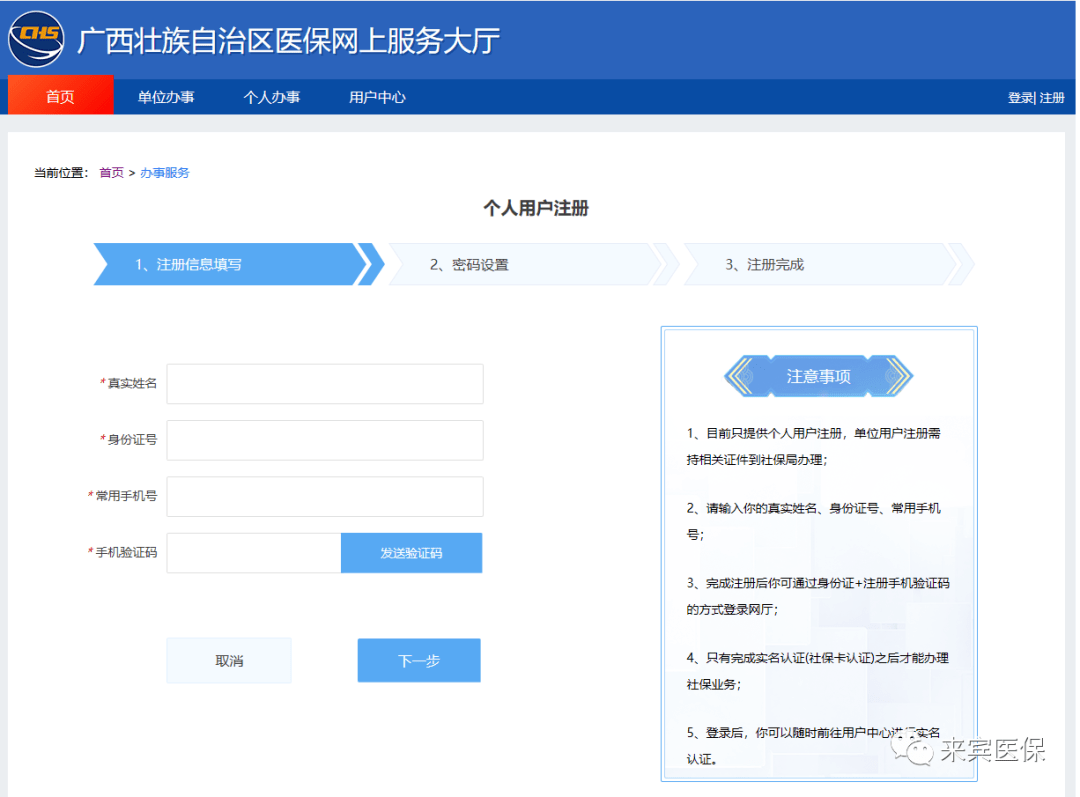1080x797 pixels.
Task: Click the 个人用户注册 heading
Action: pos(536,208)
